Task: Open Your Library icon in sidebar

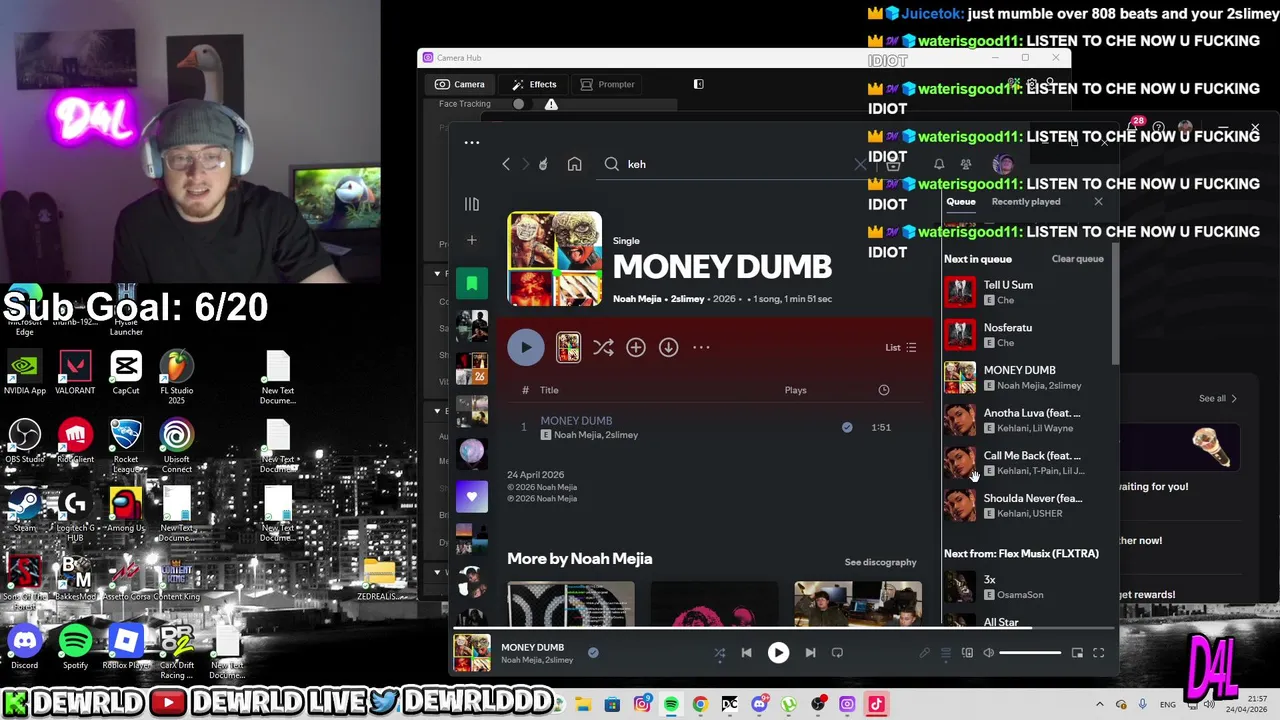Action: point(472,204)
